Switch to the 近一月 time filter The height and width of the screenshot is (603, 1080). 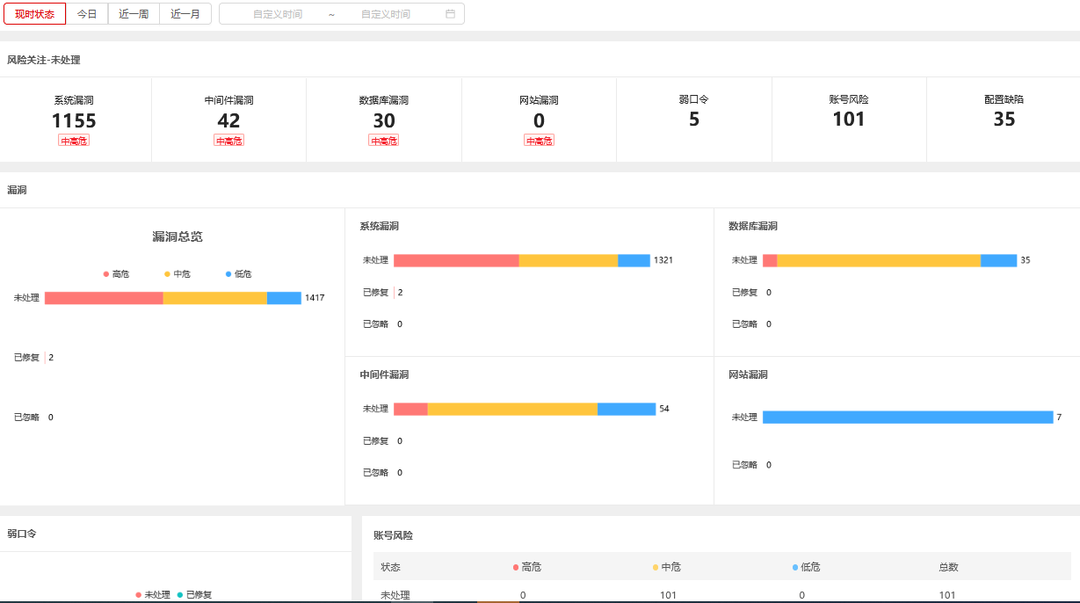[x=186, y=14]
